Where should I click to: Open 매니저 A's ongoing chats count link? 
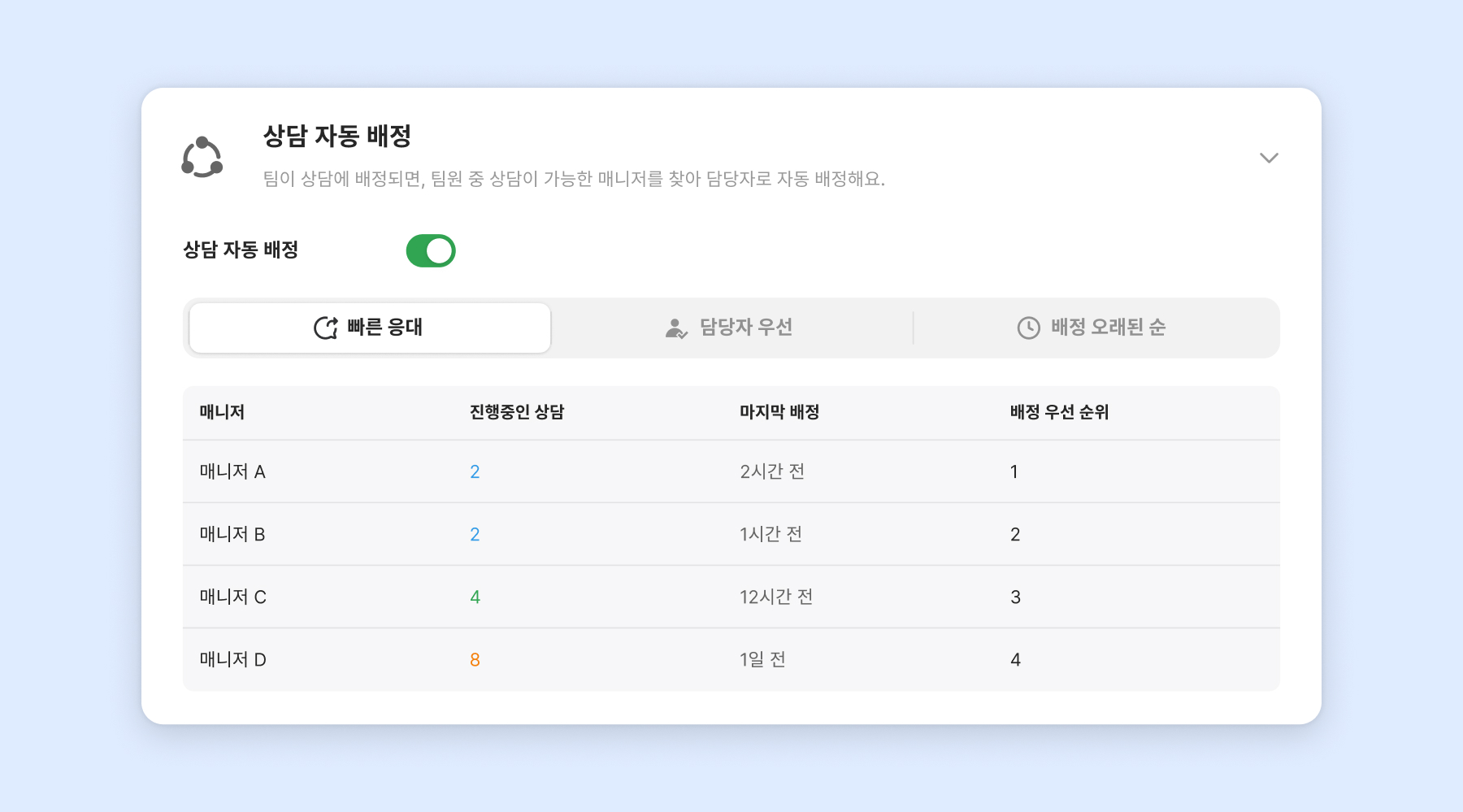(x=475, y=472)
